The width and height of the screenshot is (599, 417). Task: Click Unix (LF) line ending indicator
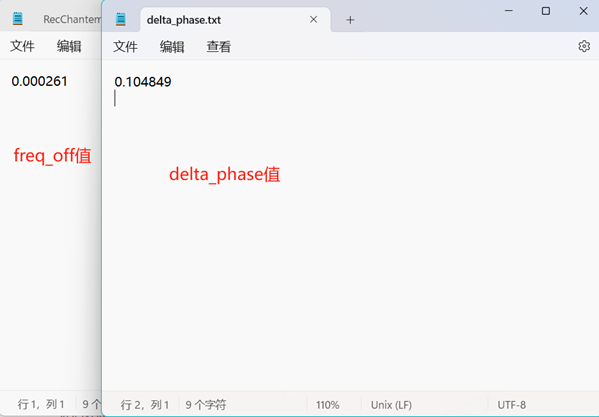click(391, 405)
